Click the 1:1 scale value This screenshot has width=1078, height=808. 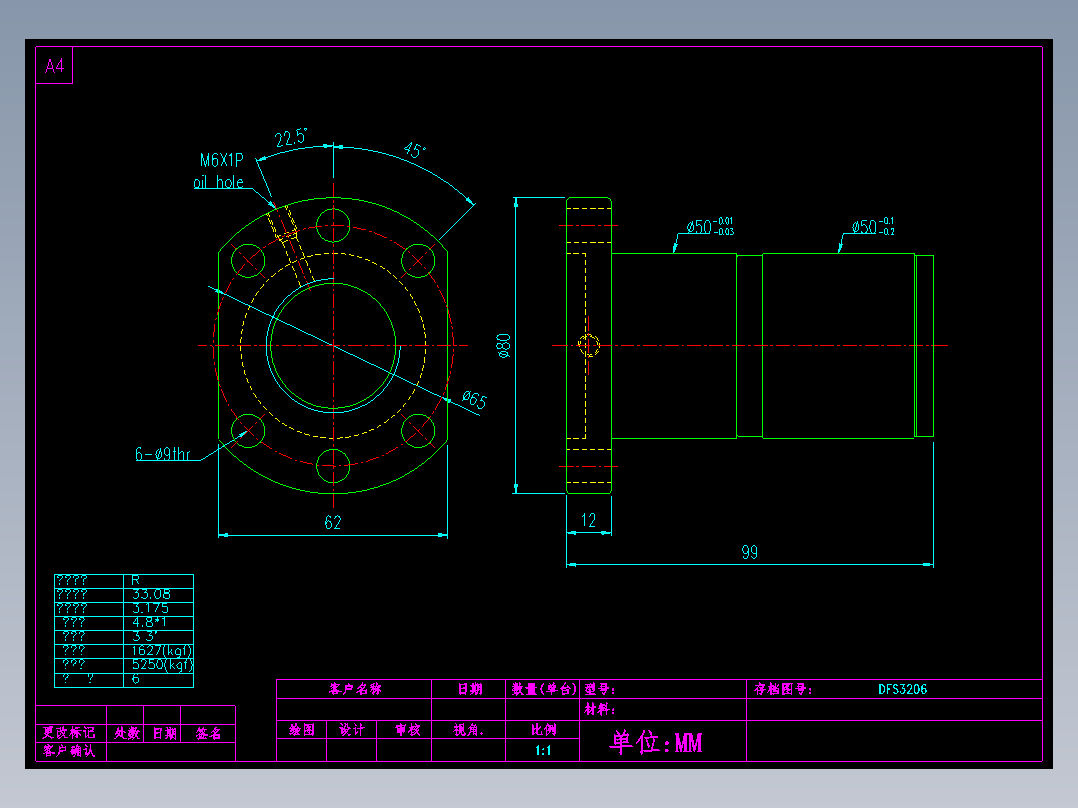pos(543,750)
